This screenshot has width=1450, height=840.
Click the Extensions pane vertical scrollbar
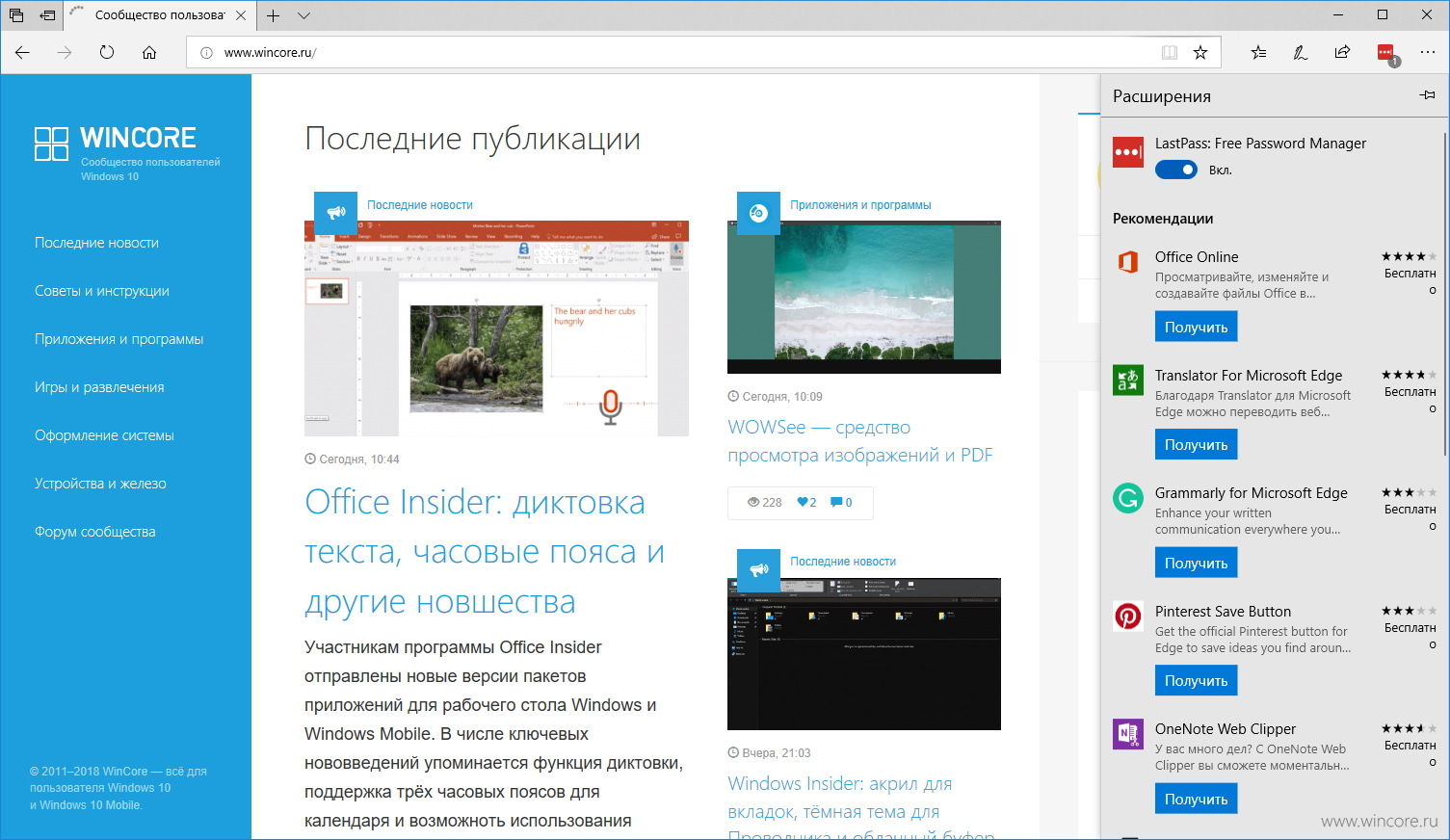point(1445,294)
